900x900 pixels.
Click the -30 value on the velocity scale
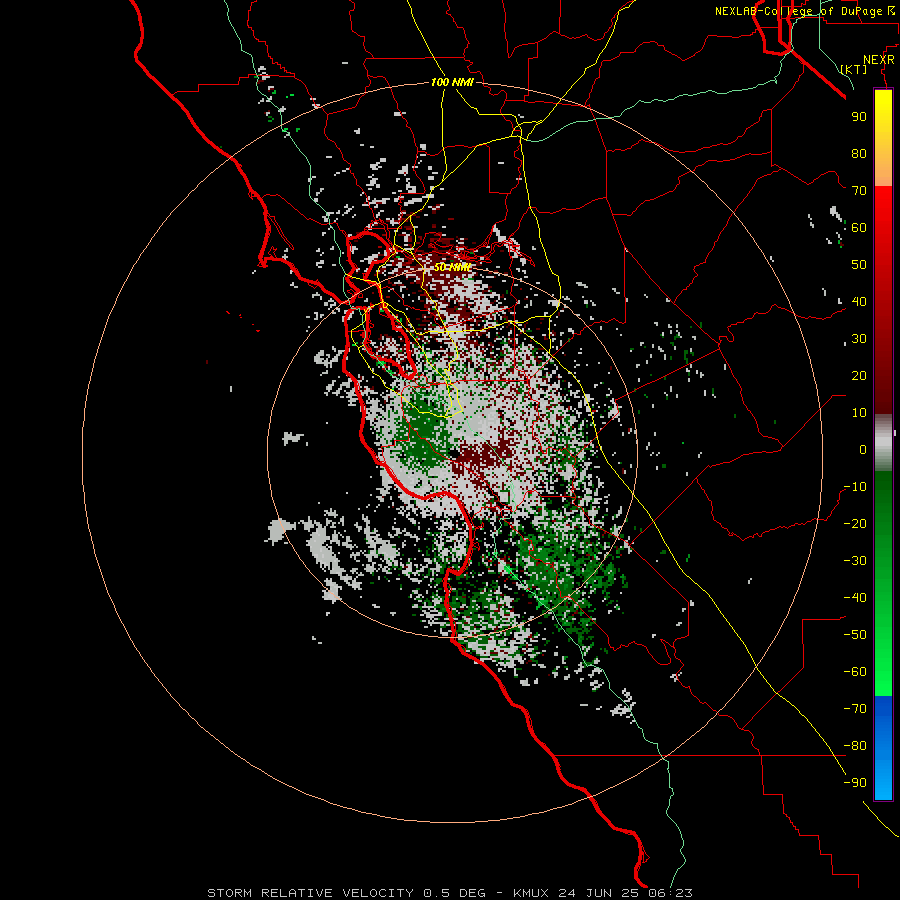(x=855, y=561)
